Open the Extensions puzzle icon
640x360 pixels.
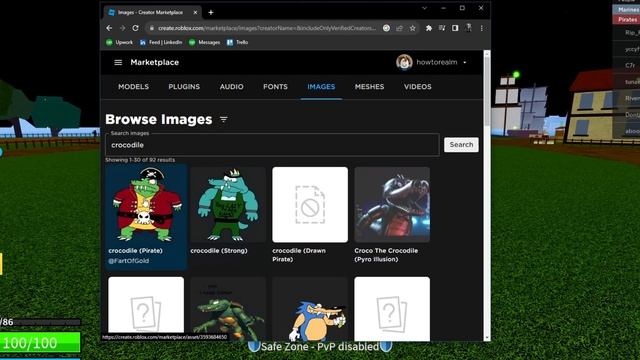429,28
